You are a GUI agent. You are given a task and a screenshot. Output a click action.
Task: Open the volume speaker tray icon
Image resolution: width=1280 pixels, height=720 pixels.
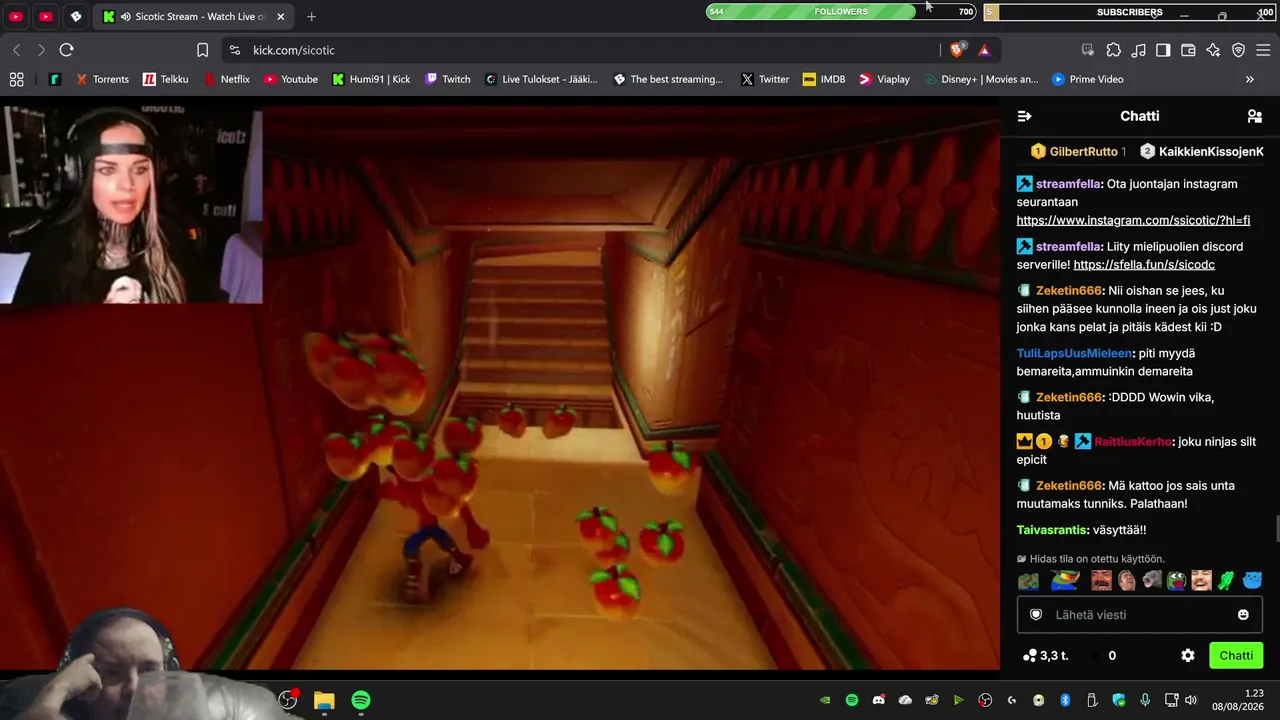pos(1191,700)
